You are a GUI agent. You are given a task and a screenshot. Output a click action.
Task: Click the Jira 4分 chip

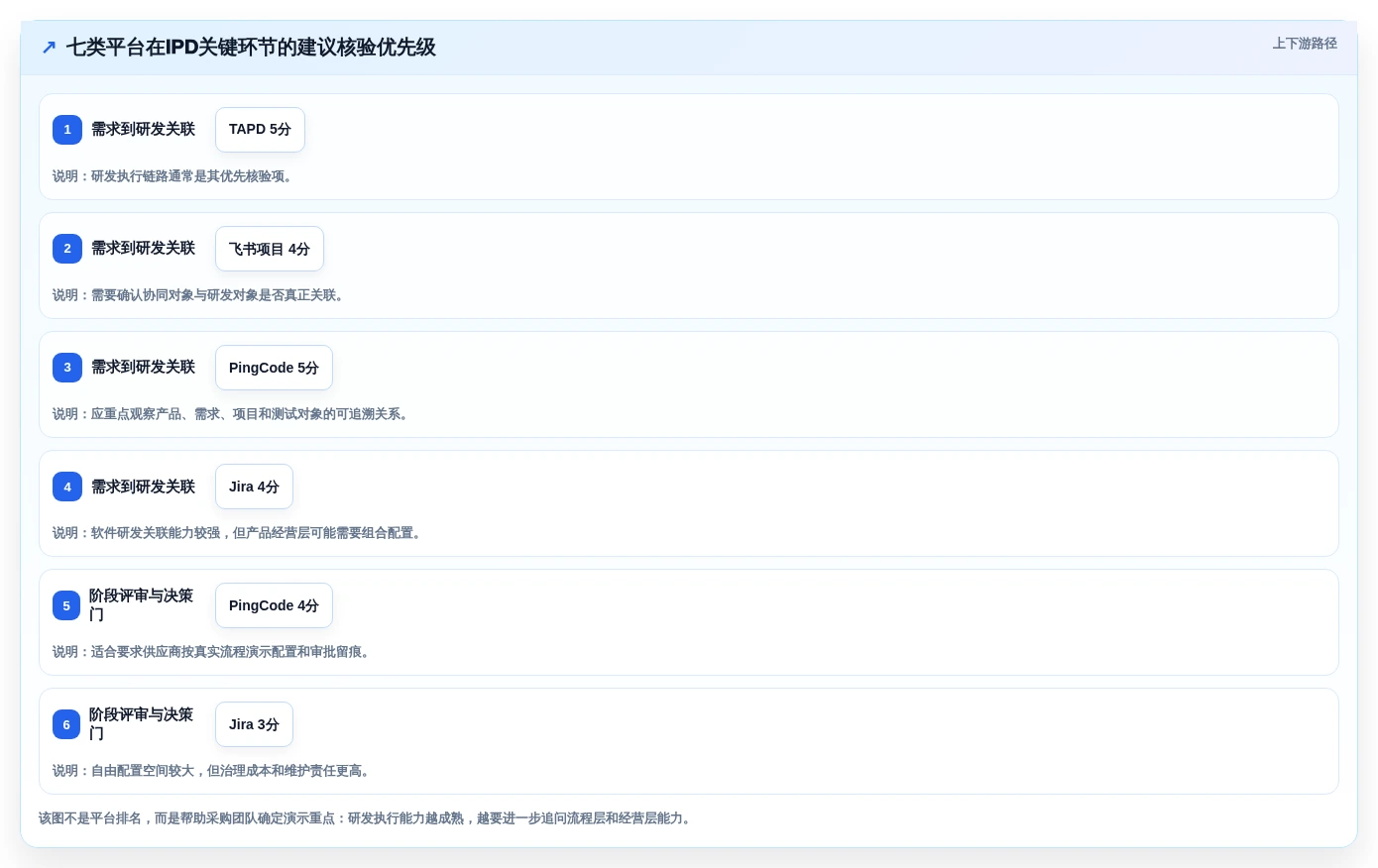coord(254,487)
